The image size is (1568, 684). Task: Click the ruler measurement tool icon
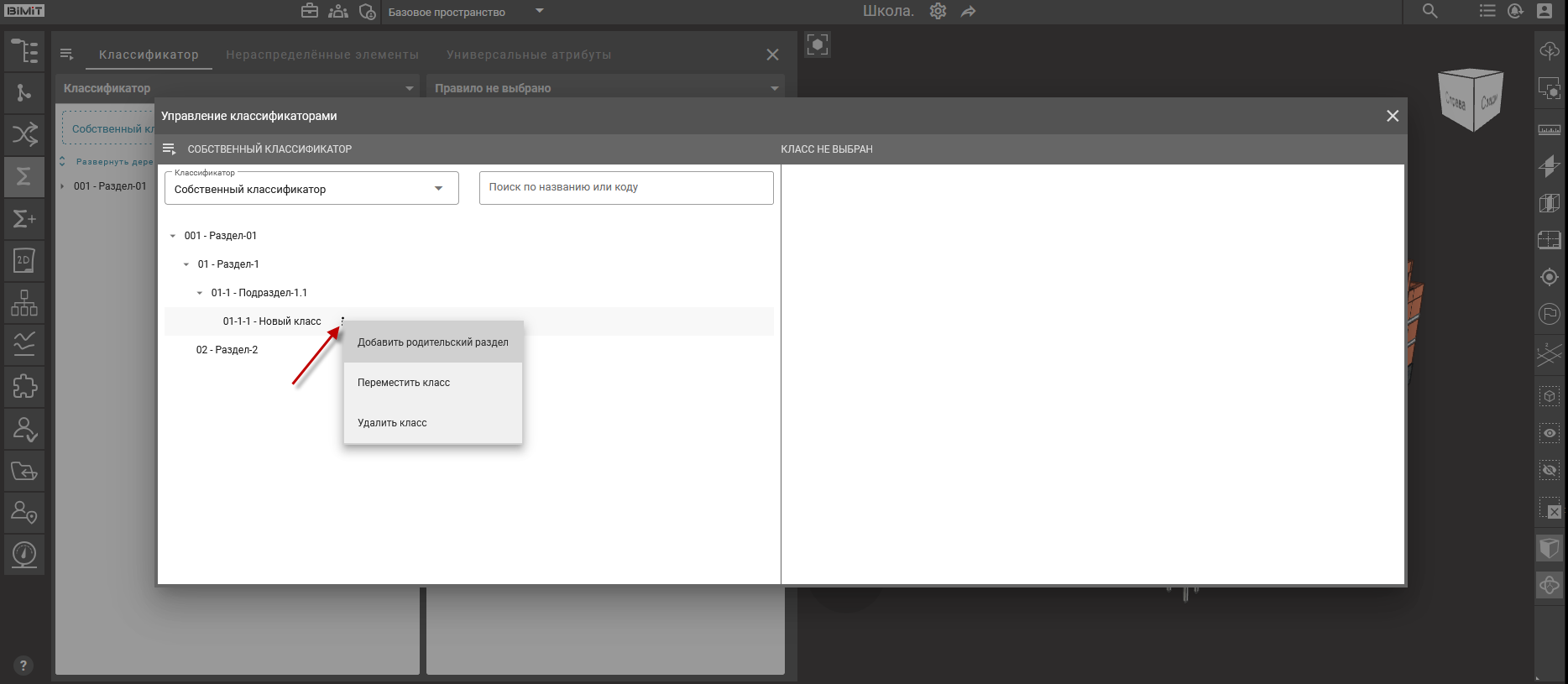coord(1549,130)
